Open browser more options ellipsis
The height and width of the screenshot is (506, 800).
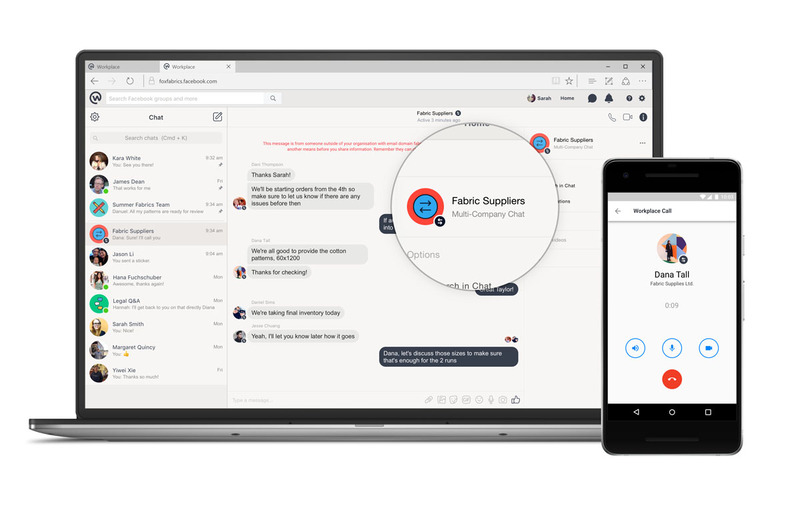[x=642, y=81]
